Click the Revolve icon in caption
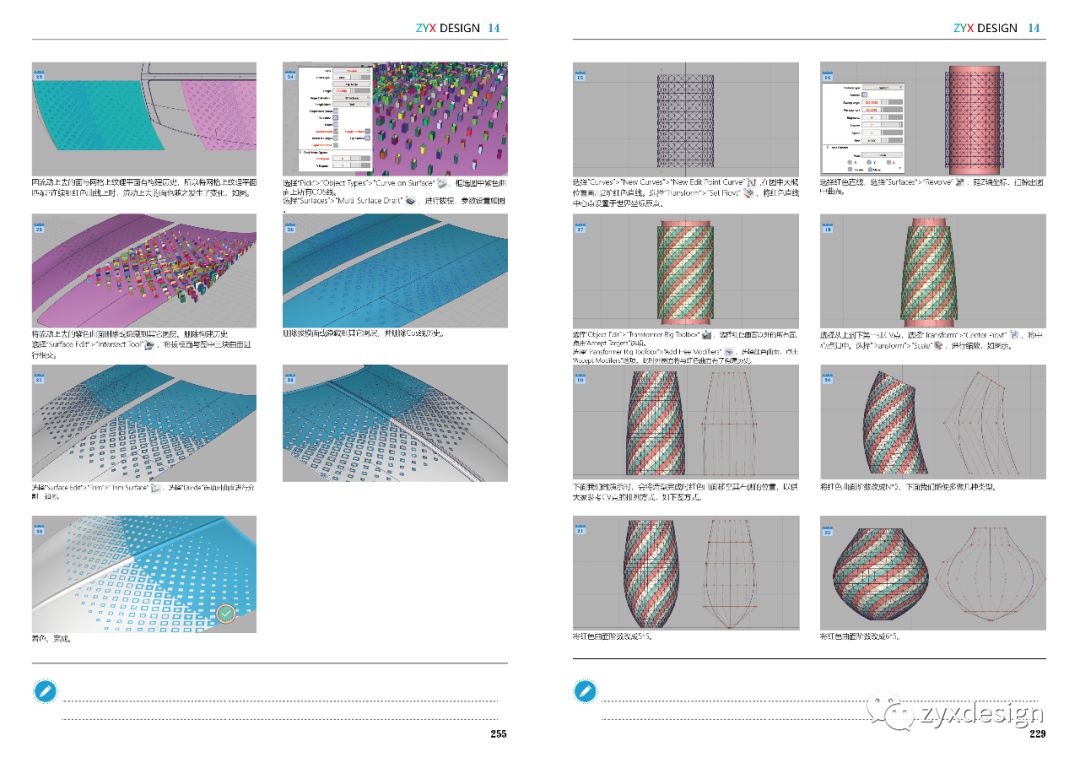 click(x=960, y=182)
